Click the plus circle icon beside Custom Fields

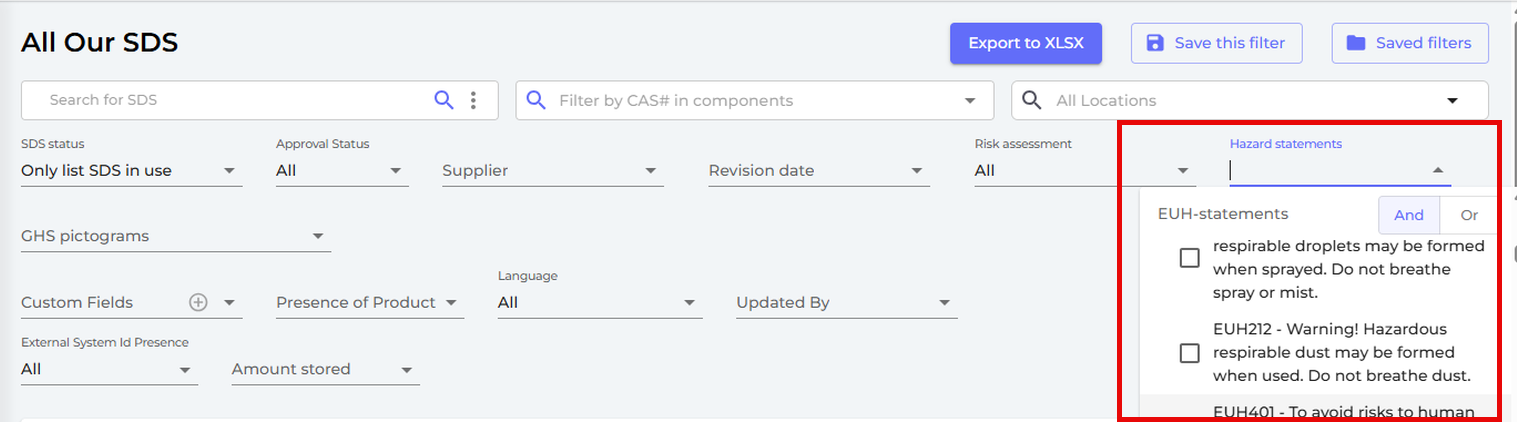pyautogui.click(x=198, y=302)
